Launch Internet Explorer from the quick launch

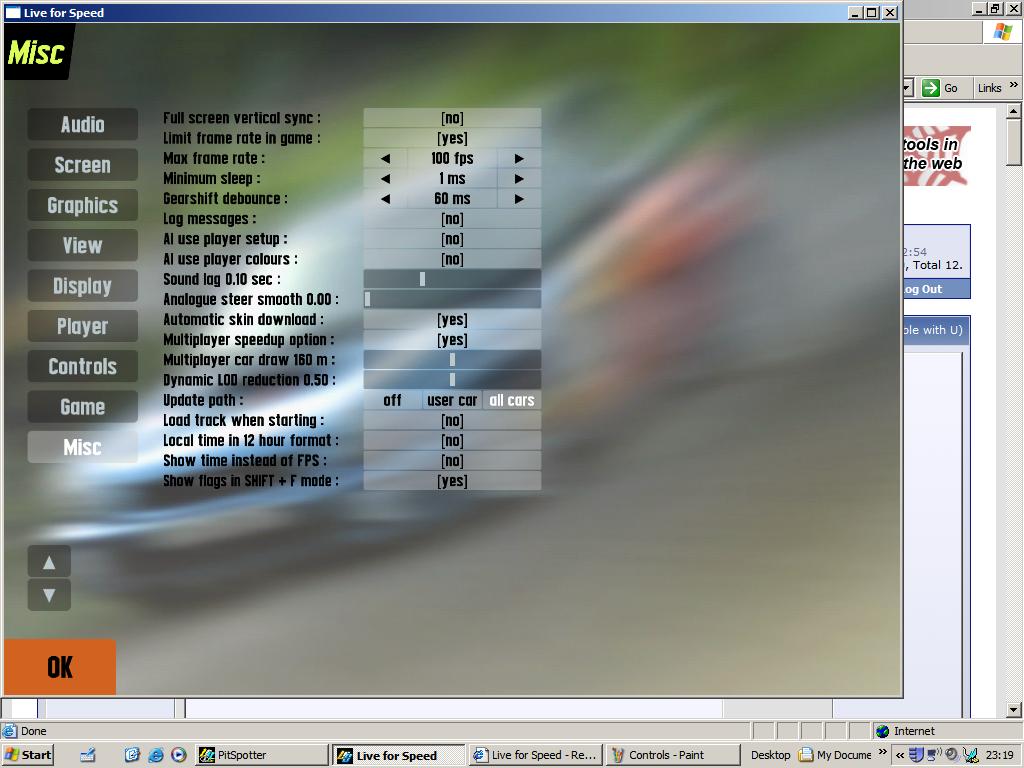tap(155, 755)
